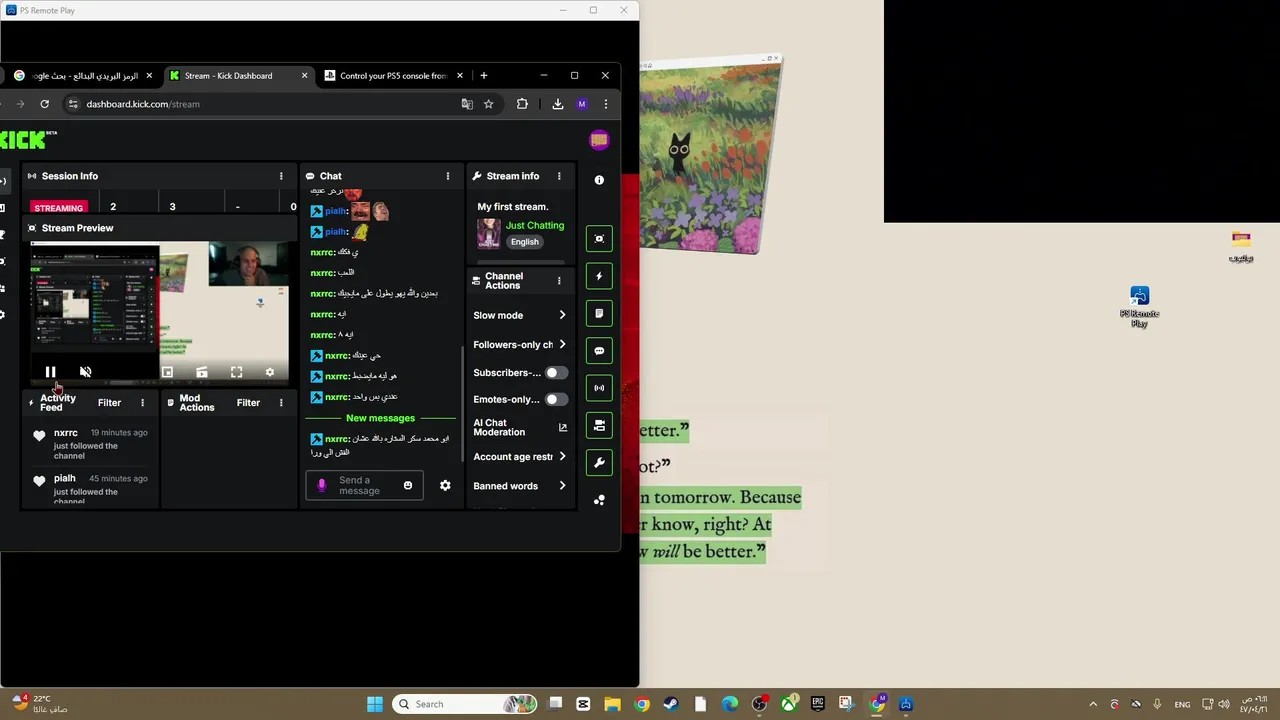Open emoji picker in chat input
This screenshot has height=720, width=1280.
pyautogui.click(x=407, y=486)
